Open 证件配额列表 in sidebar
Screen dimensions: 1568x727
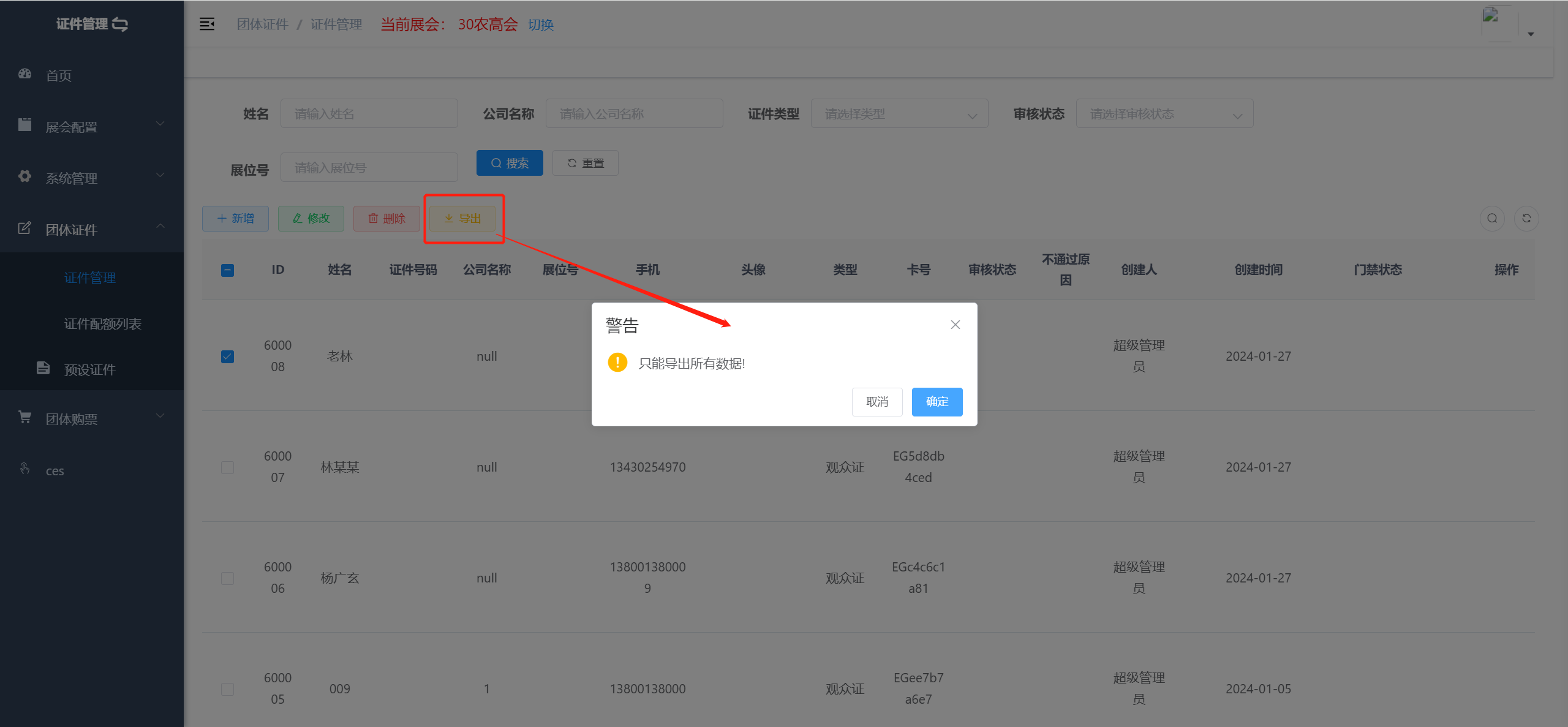pyautogui.click(x=102, y=324)
